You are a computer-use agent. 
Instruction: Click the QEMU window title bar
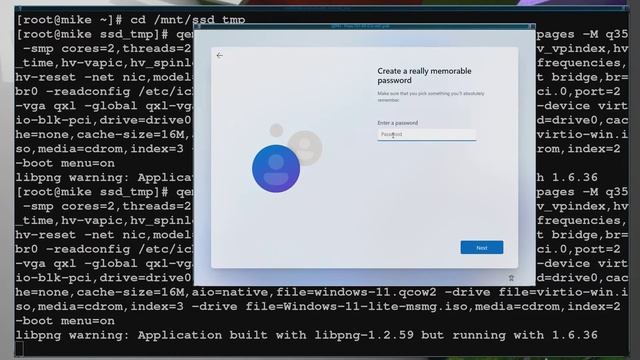point(364,26)
